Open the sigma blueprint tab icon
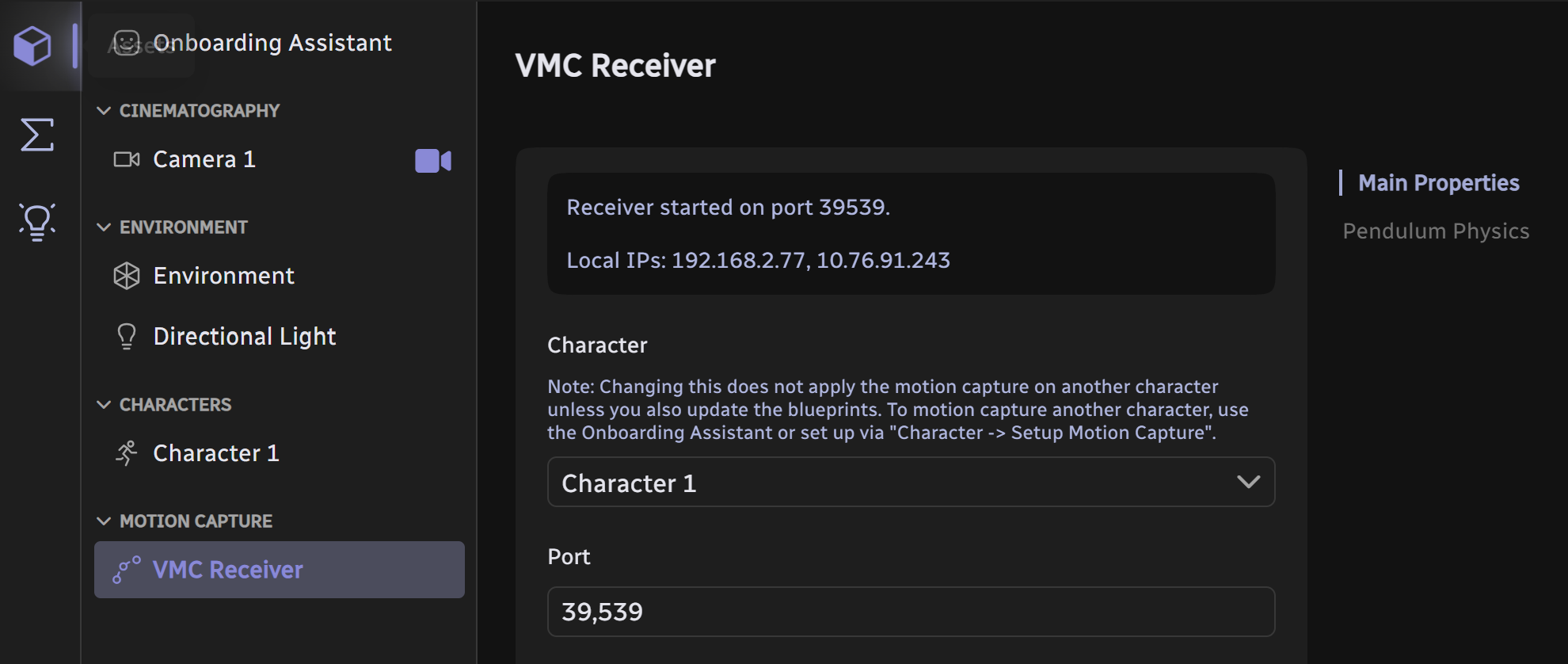The image size is (1568, 664). [x=36, y=135]
